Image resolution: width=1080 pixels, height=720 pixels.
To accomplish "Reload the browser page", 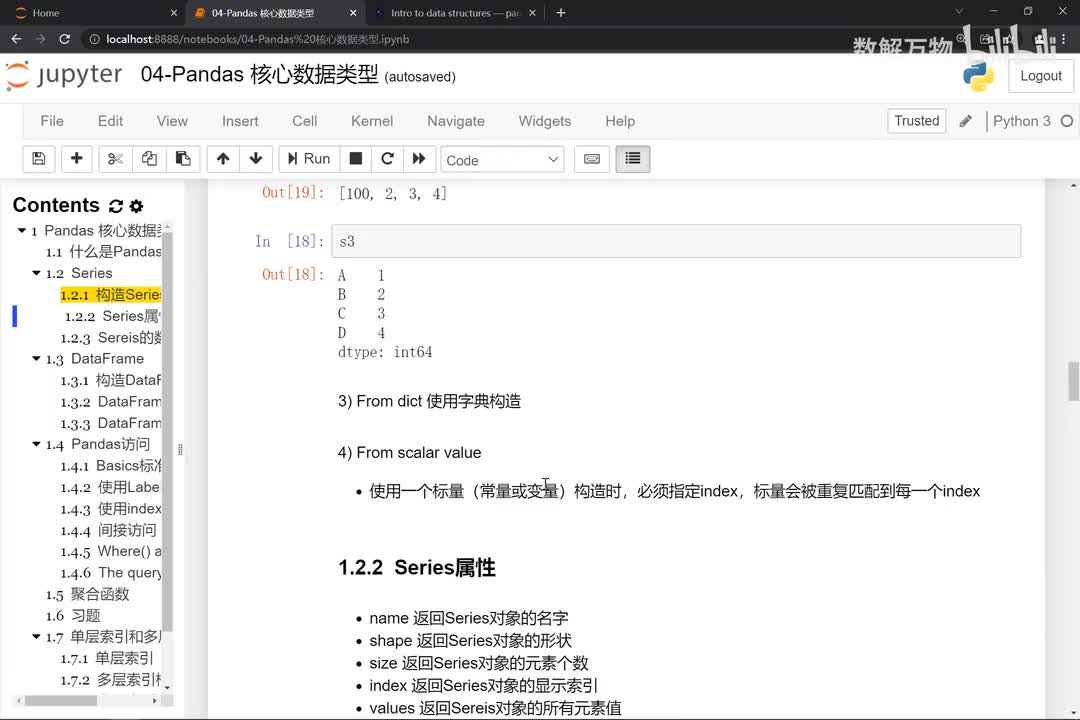I will click(x=65, y=39).
